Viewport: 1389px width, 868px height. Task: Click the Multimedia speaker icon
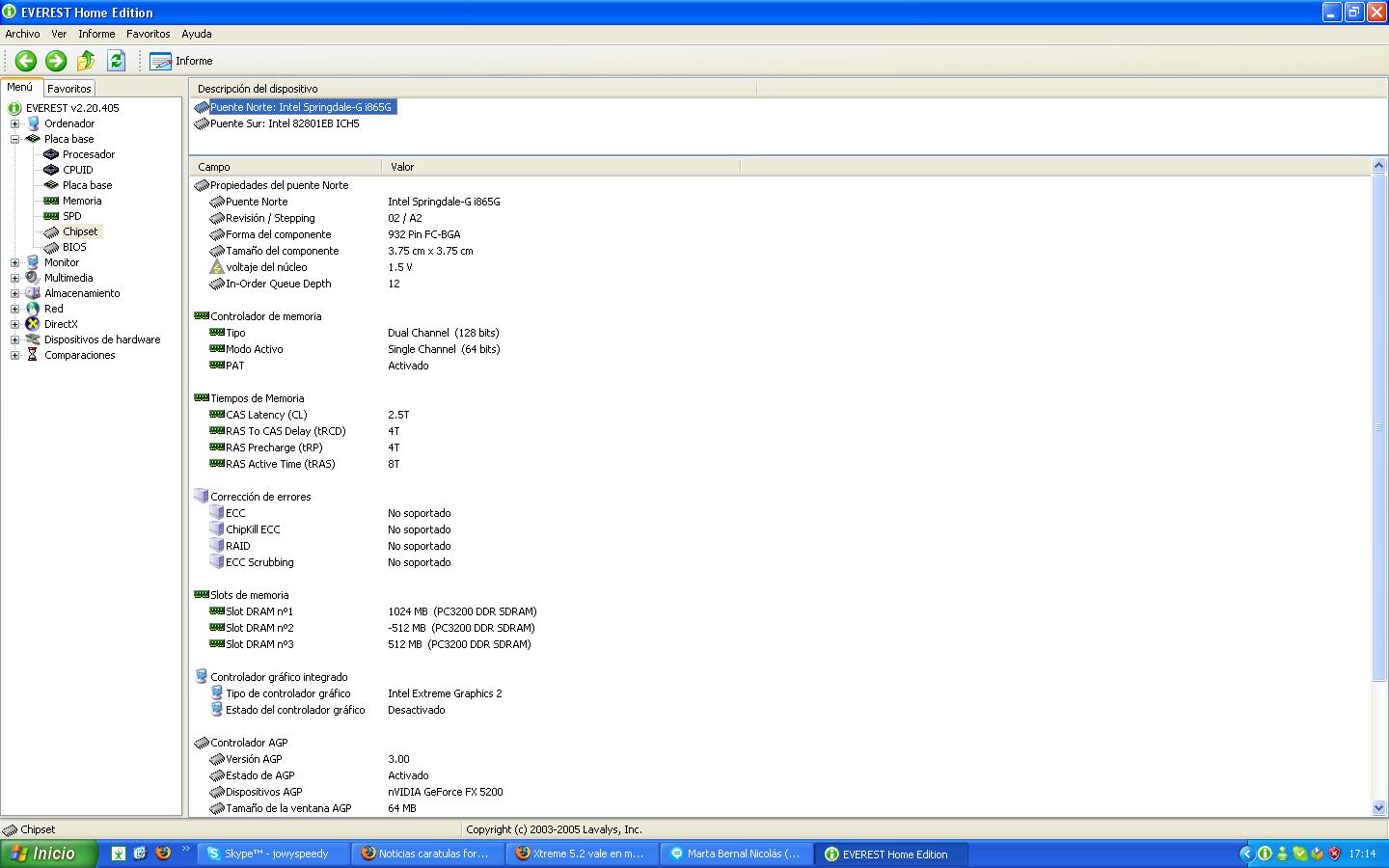pos(33,278)
